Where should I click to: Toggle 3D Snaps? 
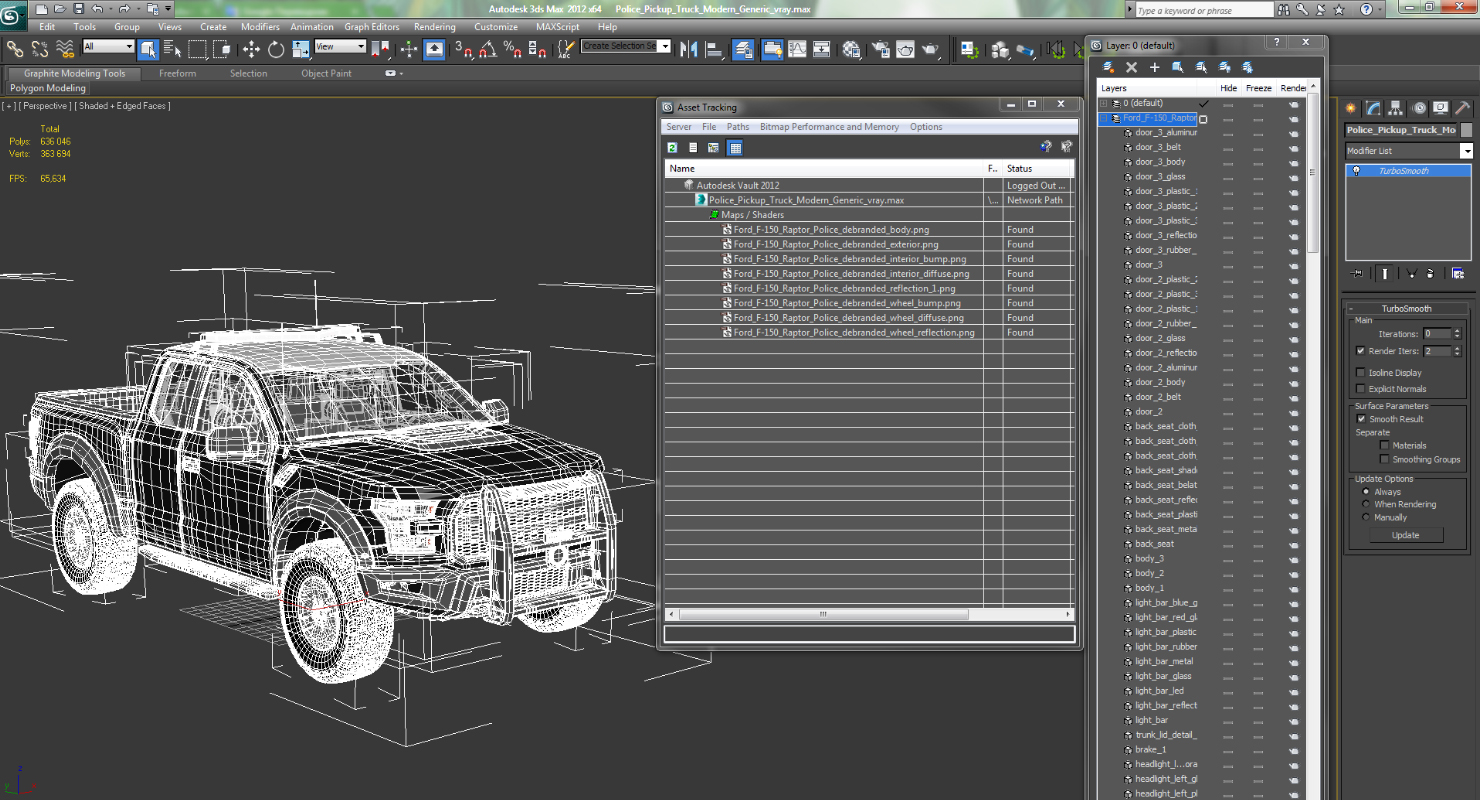tap(463, 48)
